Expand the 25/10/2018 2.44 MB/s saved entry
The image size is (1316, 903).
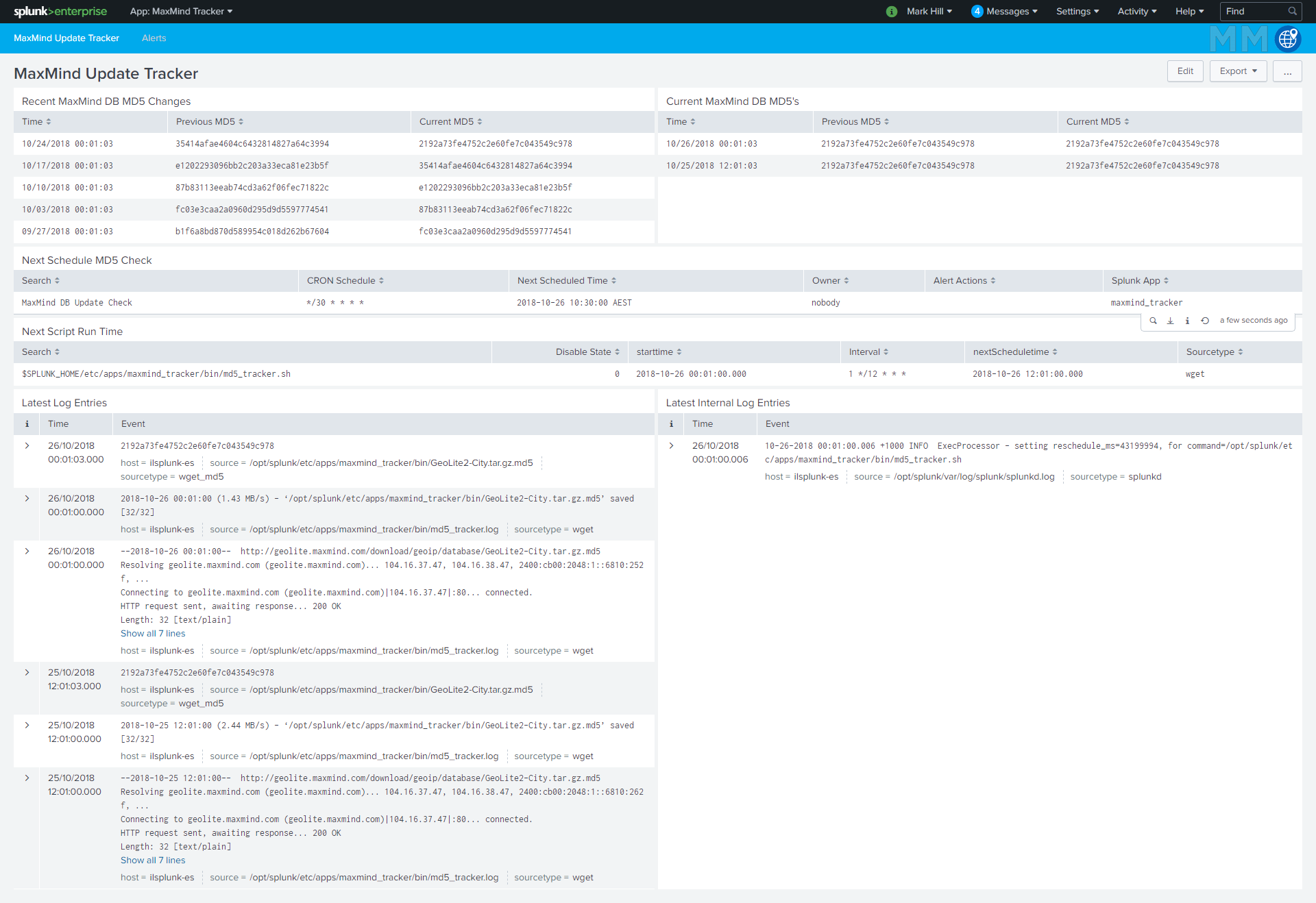[x=27, y=726]
